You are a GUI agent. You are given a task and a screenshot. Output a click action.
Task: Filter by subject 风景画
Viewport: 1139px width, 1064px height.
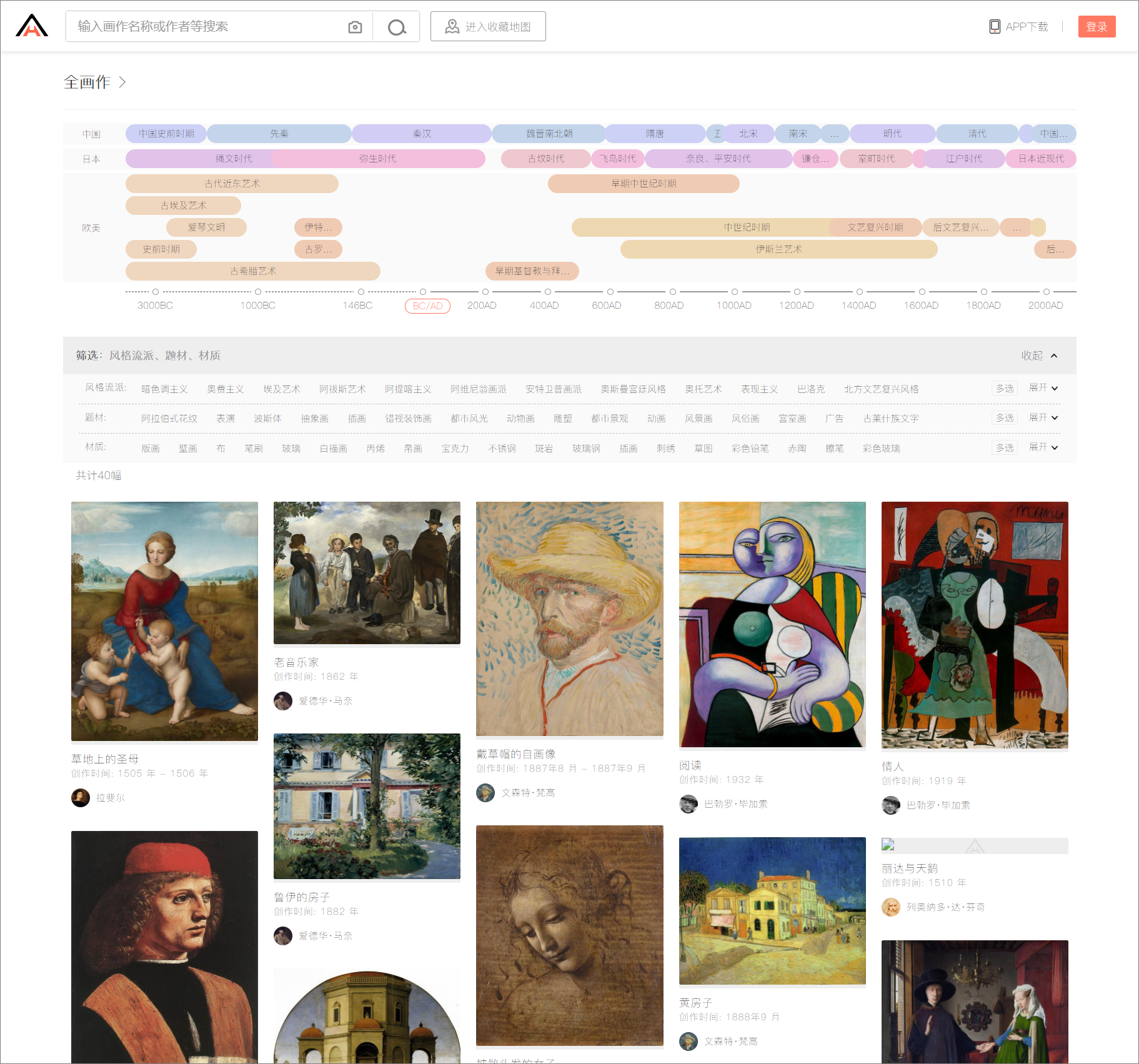pos(699,419)
